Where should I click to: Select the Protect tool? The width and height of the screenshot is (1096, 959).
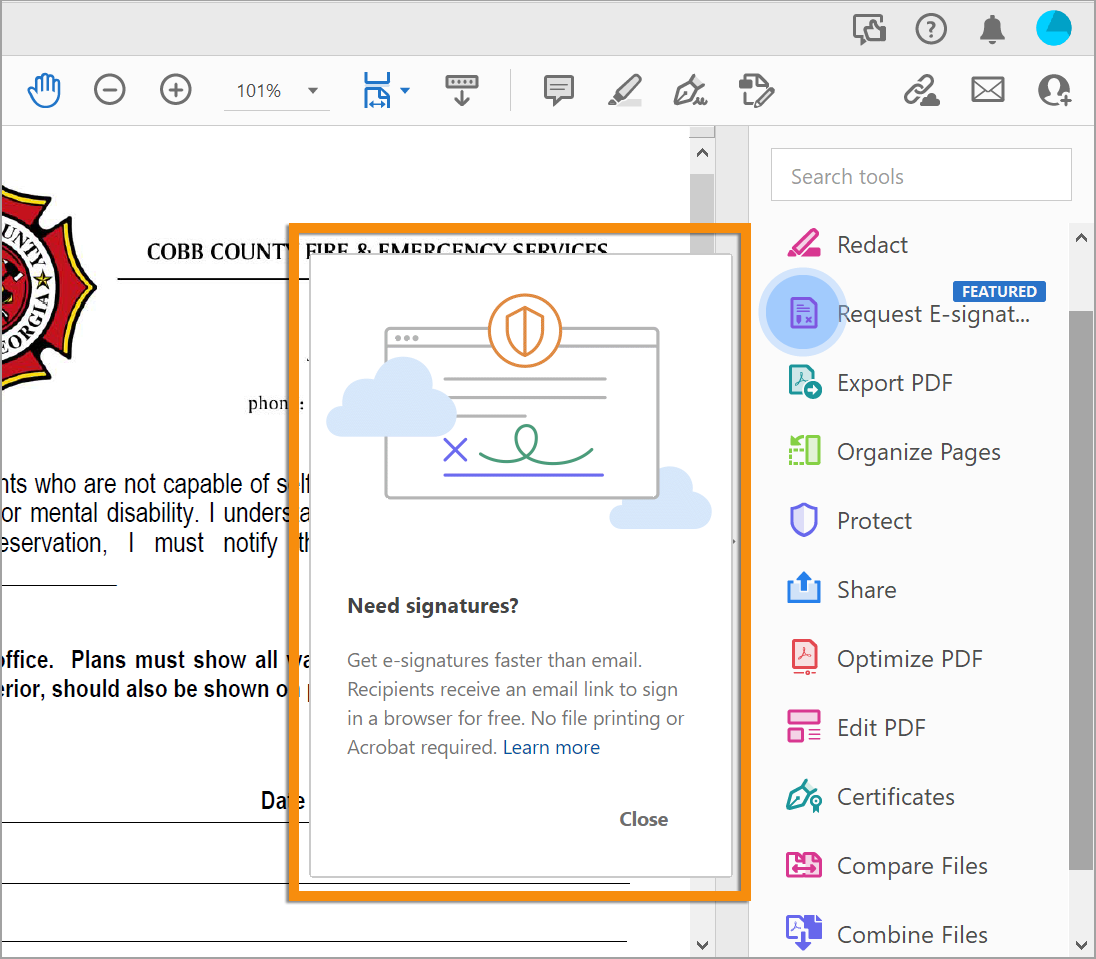pyautogui.click(x=874, y=520)
